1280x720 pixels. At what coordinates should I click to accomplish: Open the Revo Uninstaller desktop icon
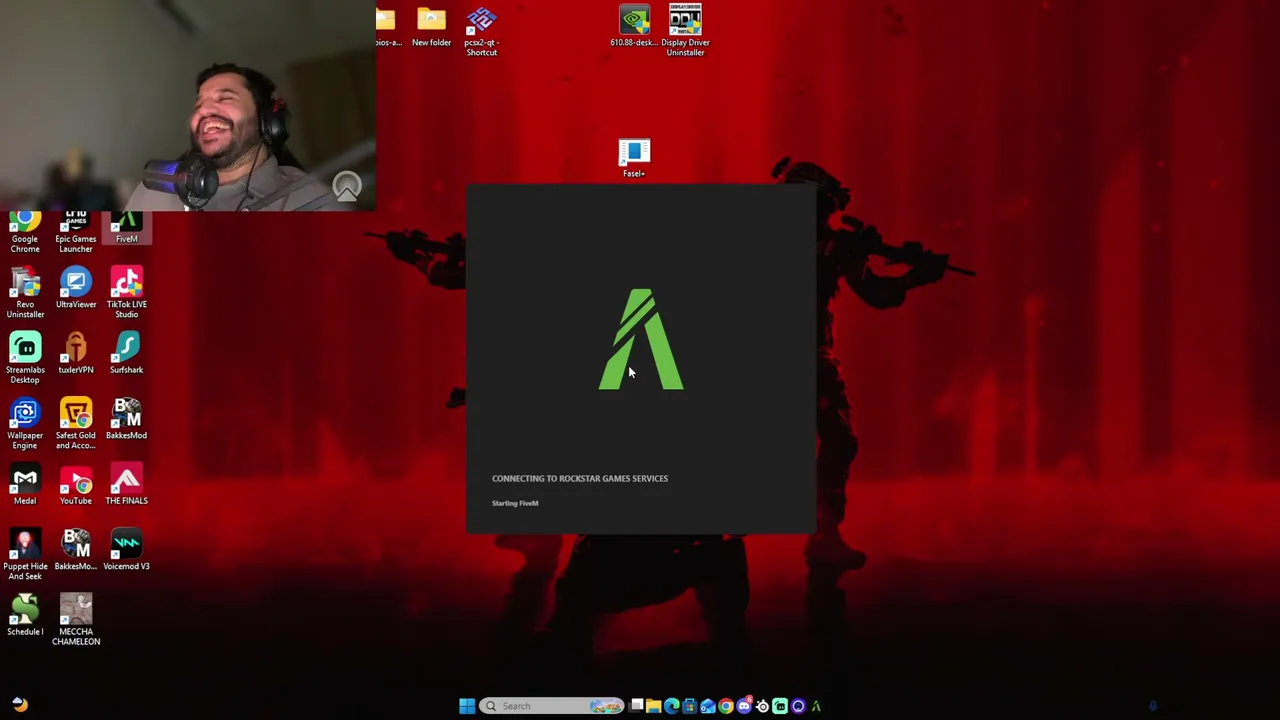25,293
